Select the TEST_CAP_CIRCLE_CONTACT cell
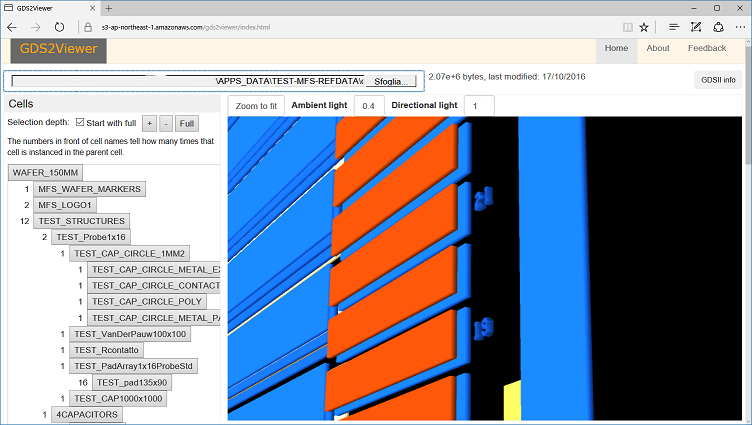The height and width of the screenshot is (425, 752). [153, 286]
